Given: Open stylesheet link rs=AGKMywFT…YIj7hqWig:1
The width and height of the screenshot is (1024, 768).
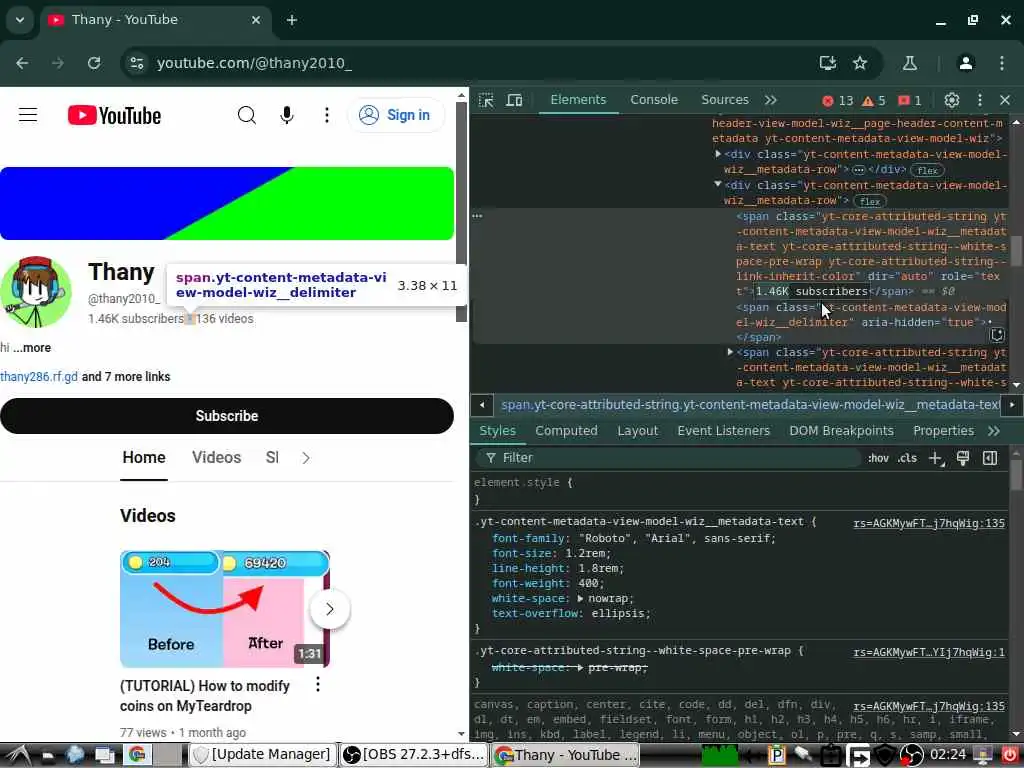Looking at the screenshot, I should 929,652.
